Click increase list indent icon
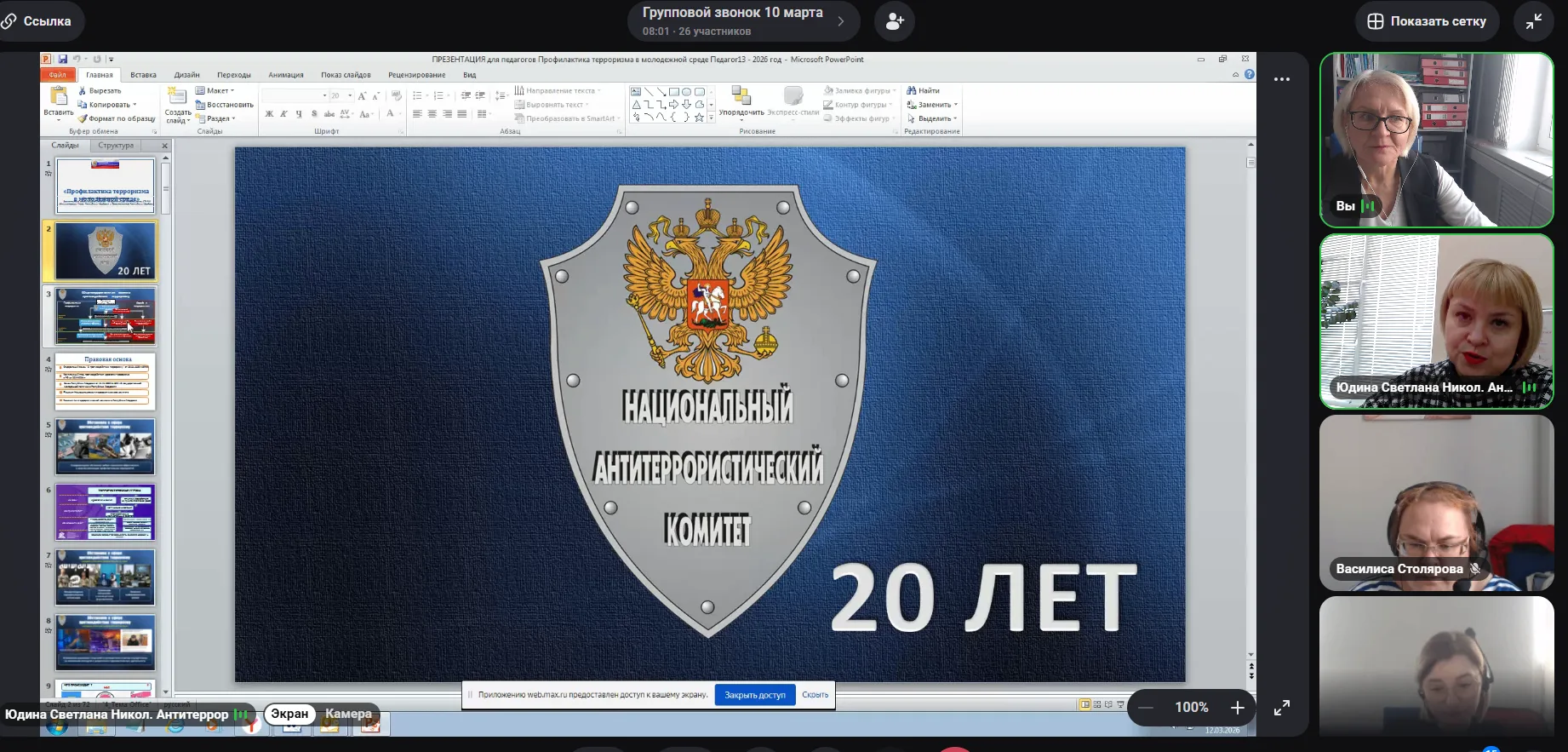This screenshot has width=1568, height=752. [480, 95]
